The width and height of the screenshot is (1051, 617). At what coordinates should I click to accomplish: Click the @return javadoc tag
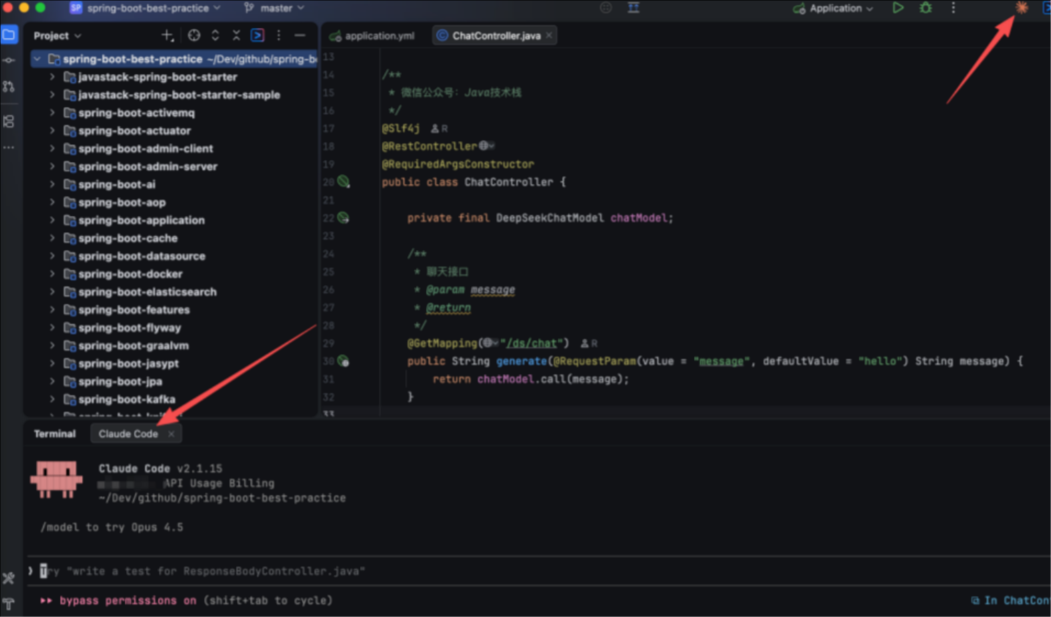coord(448,307)
